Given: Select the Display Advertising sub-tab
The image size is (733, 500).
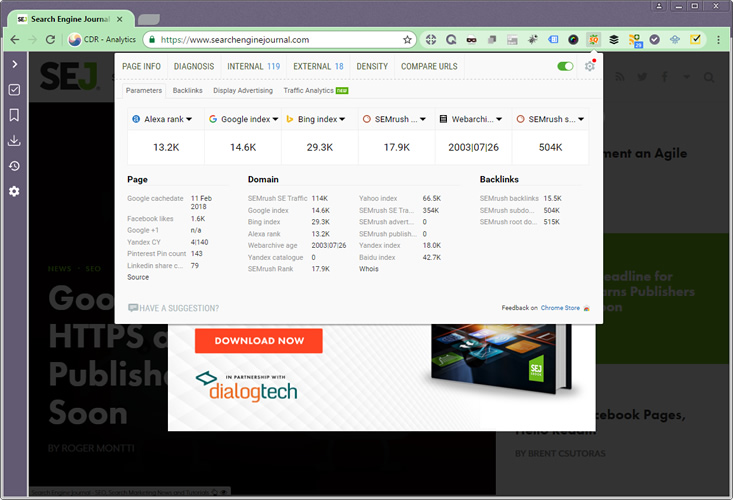Looking at the screenshot, I should click(x=243, y=91).
